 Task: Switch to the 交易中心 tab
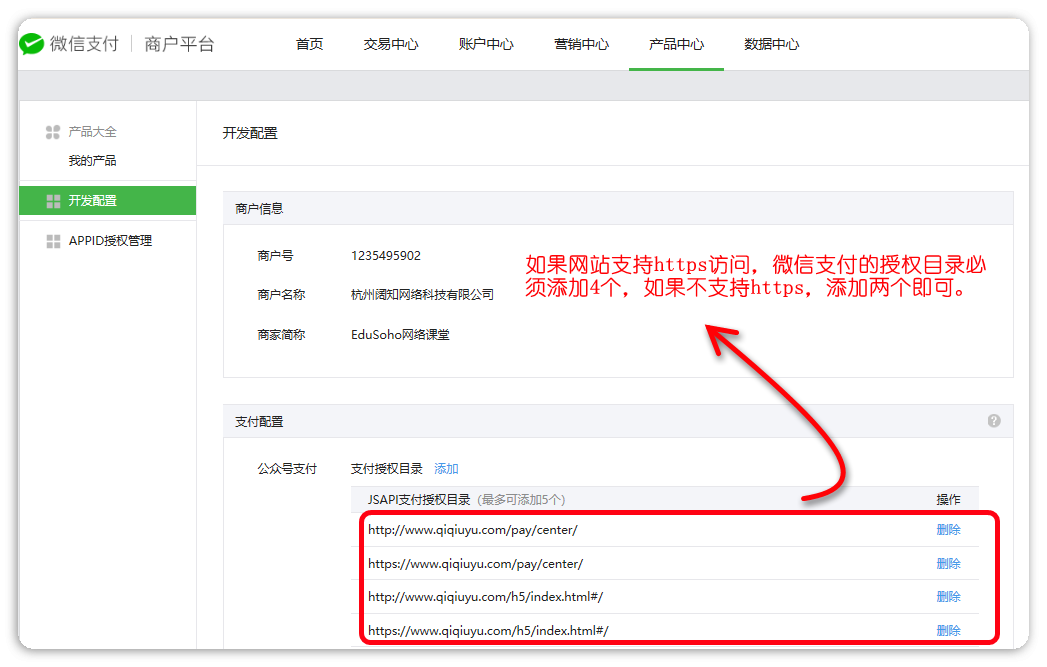coord(390,44)
